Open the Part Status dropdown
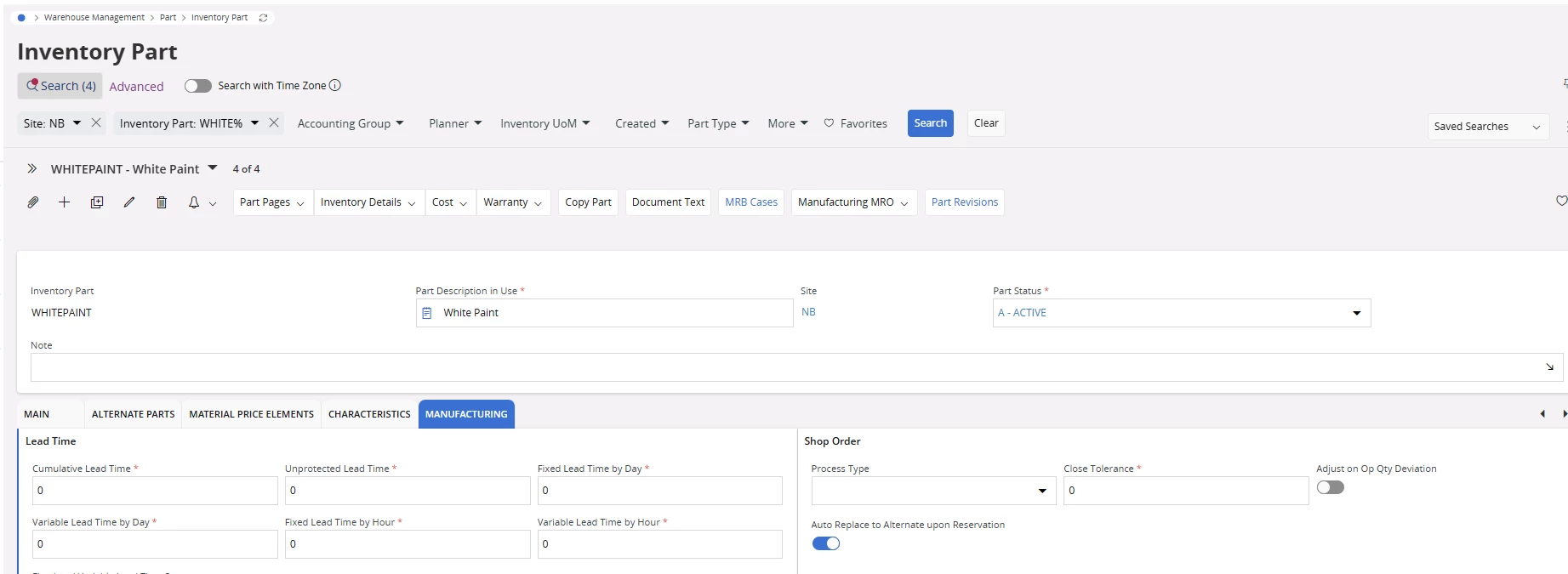This screenshot has height=574, width=1568. (1356, 313)
